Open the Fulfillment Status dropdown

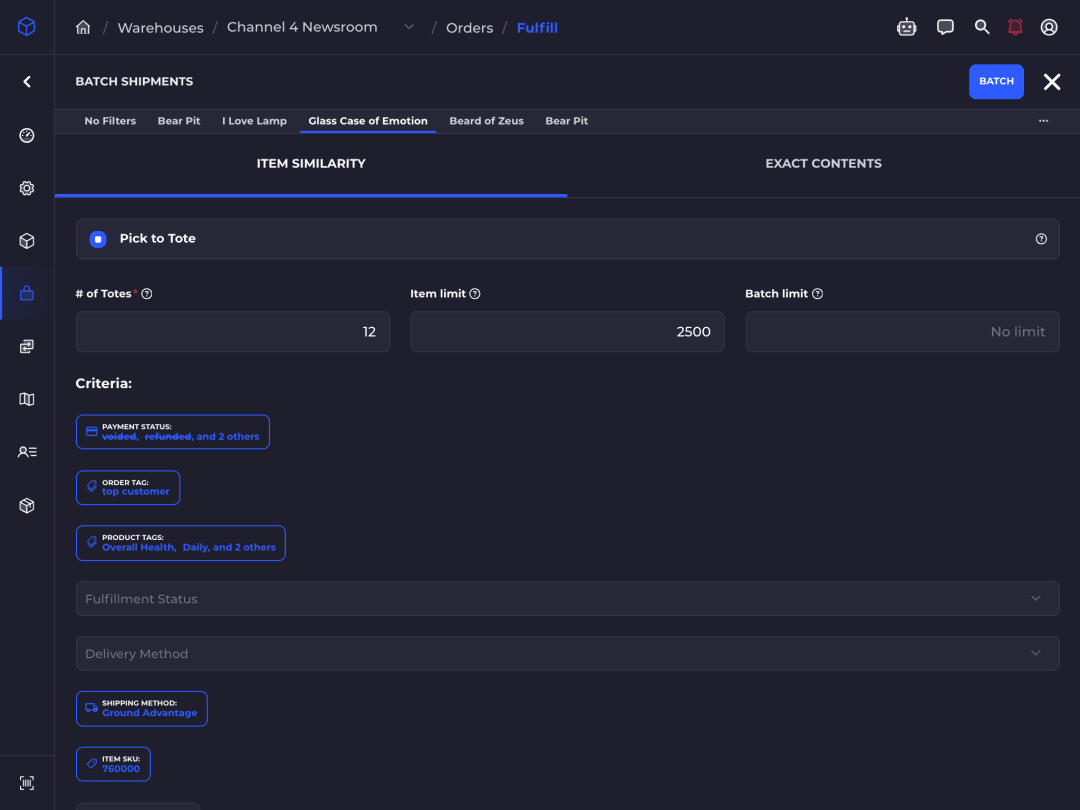pyautogui.click(x=568, y=599)
